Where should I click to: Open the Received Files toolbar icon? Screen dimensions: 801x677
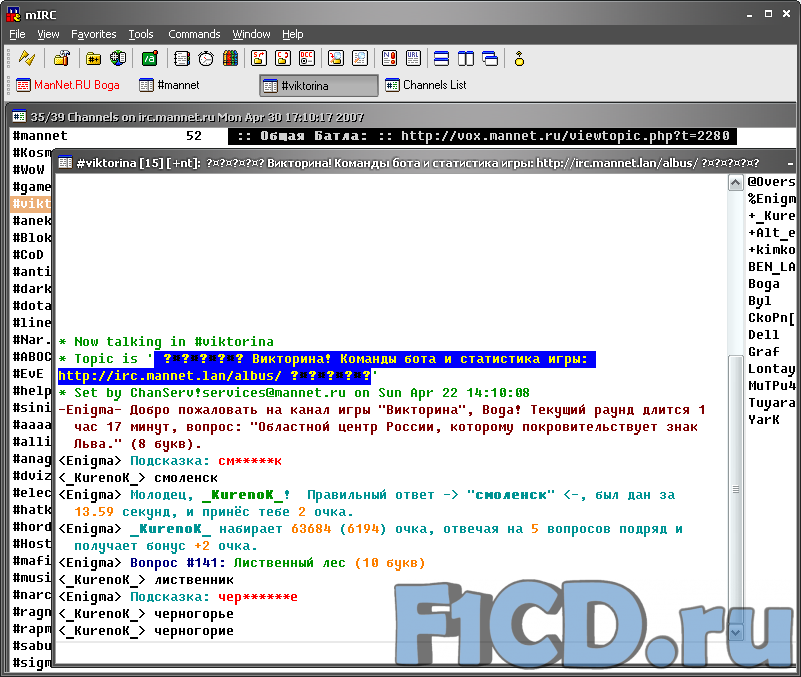click(x=336, y=58)
